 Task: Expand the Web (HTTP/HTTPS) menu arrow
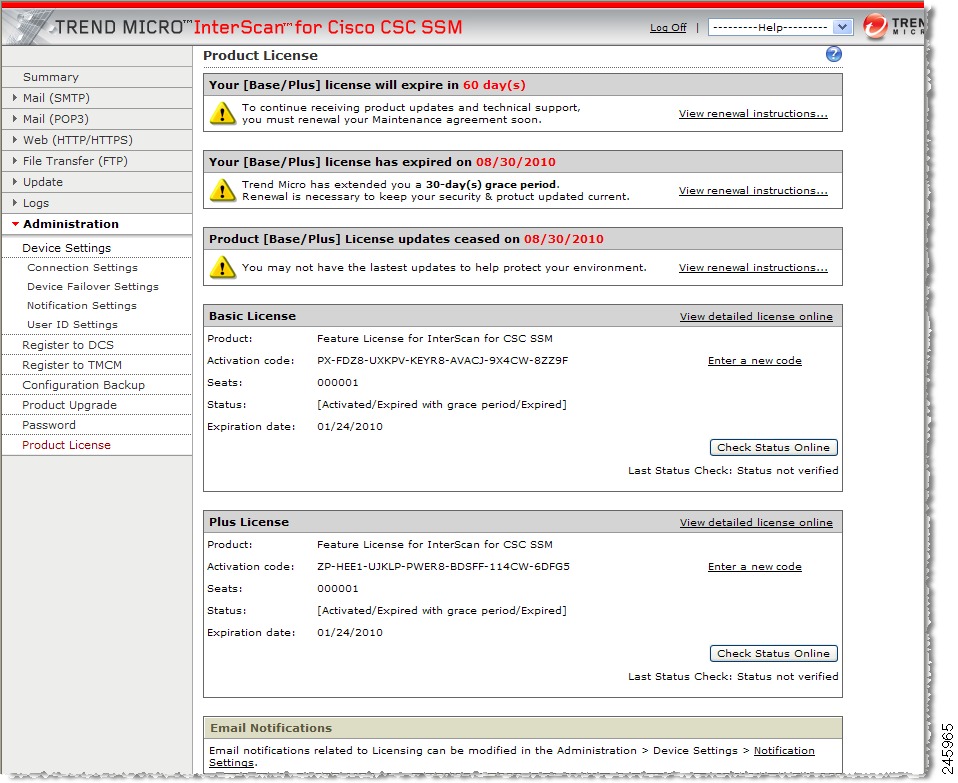click(x=15, y=140)
